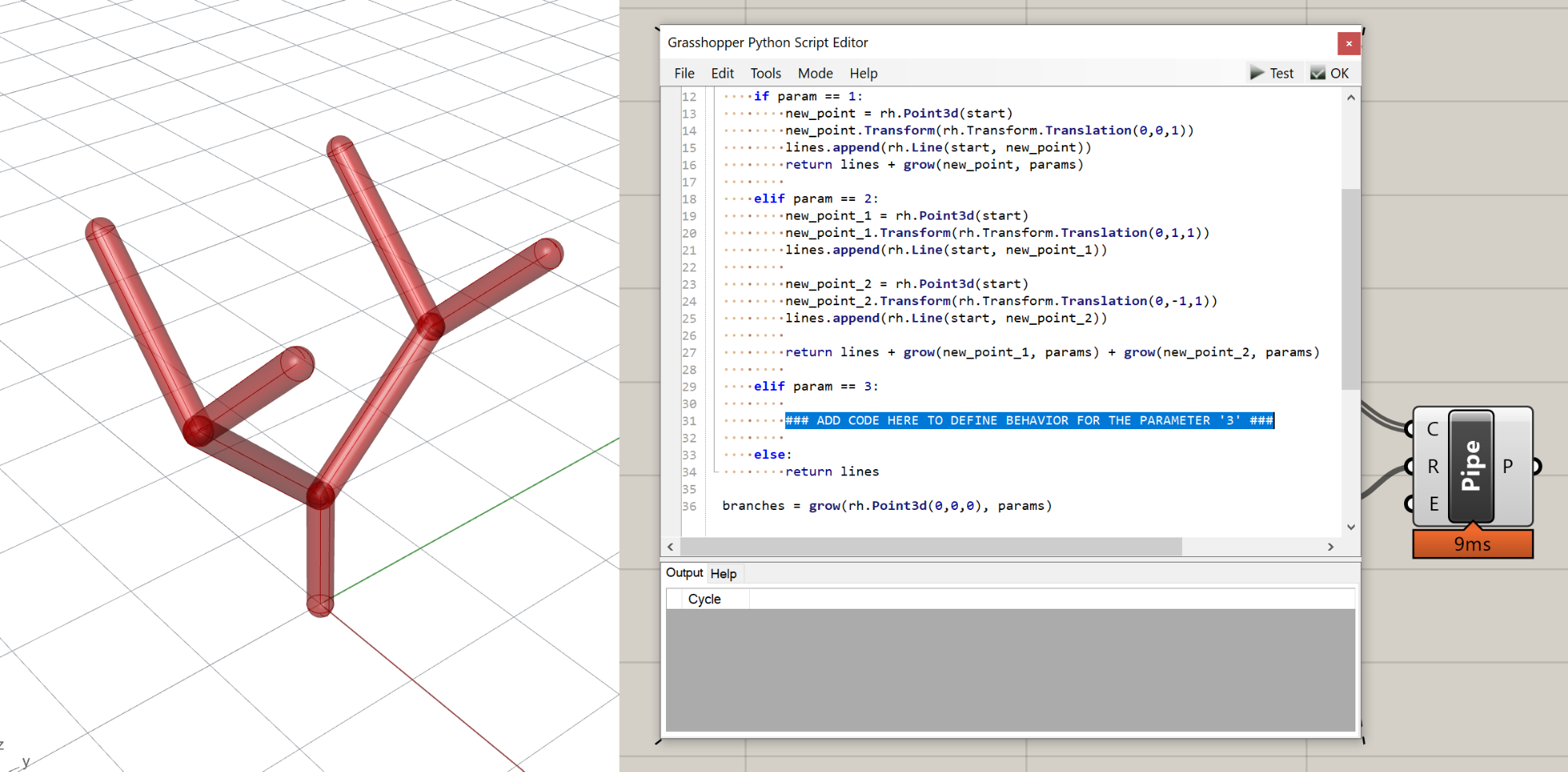Switch to the Help tab in the lower panel
The width and height of the screenshot is (1568, 772).
tap(723, 574)
